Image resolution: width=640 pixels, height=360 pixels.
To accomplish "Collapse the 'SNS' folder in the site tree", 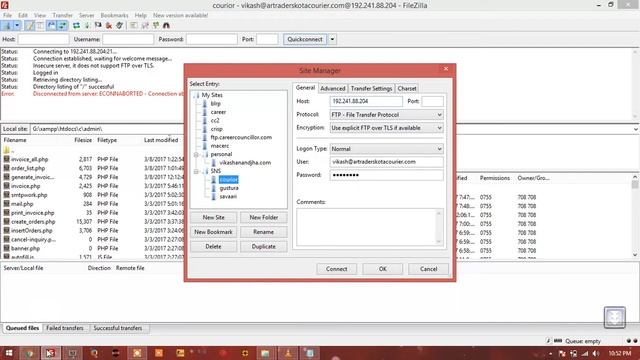I will 196,171.
